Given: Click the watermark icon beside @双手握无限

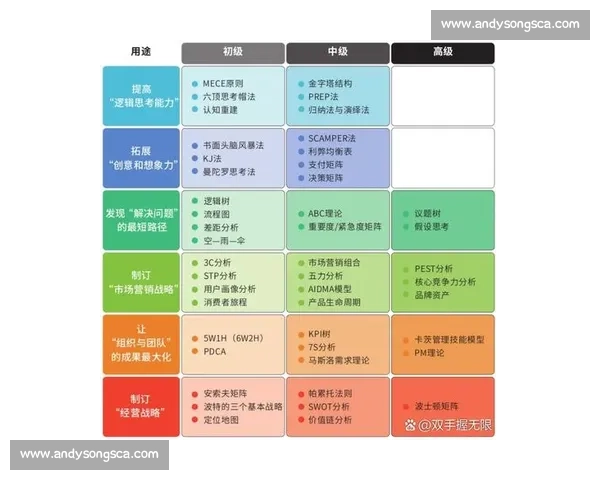Looking at the screenshot, I should (411, 425).
